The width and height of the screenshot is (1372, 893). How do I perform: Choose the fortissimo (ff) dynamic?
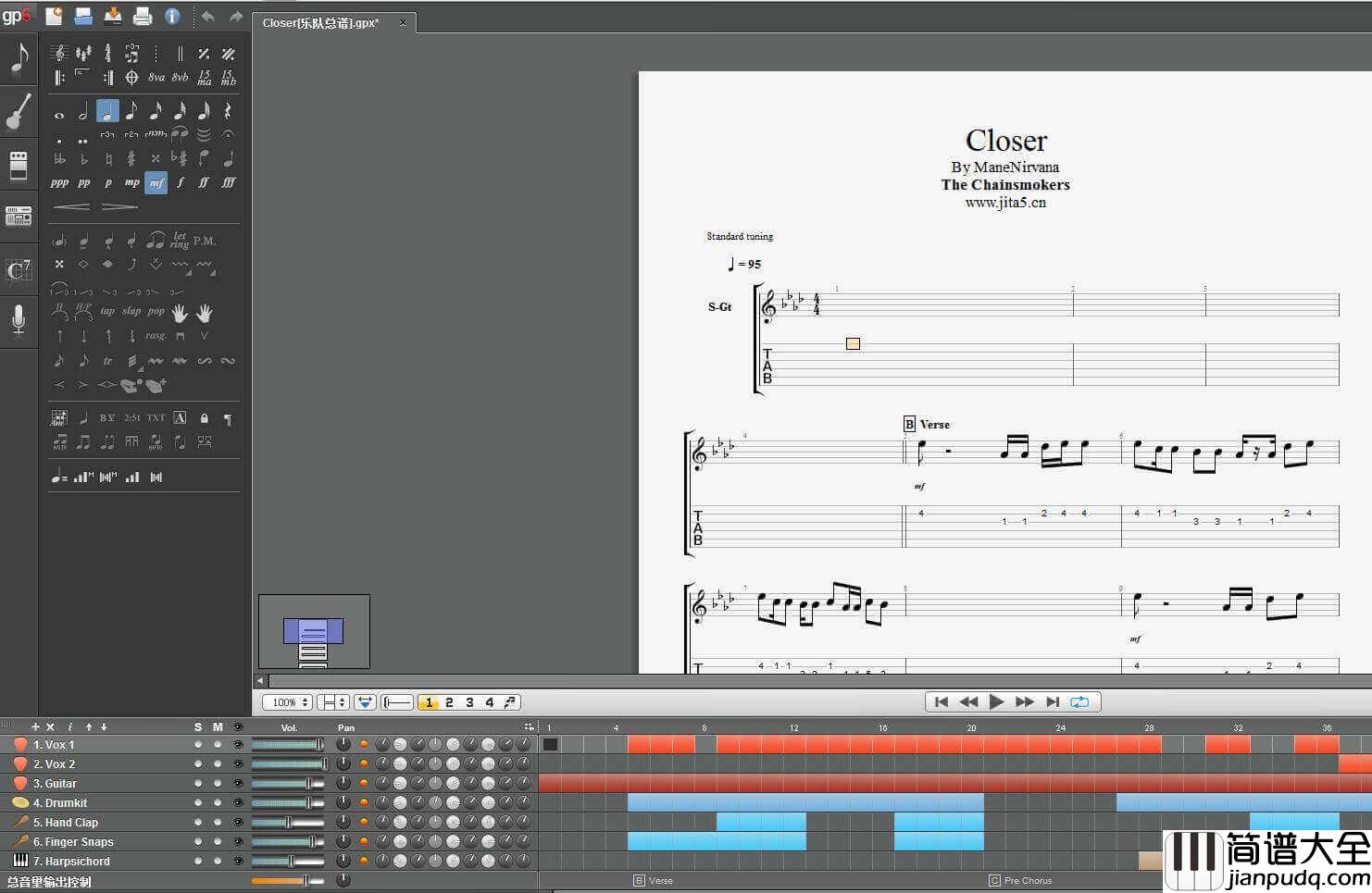click(x=204, y=183)
